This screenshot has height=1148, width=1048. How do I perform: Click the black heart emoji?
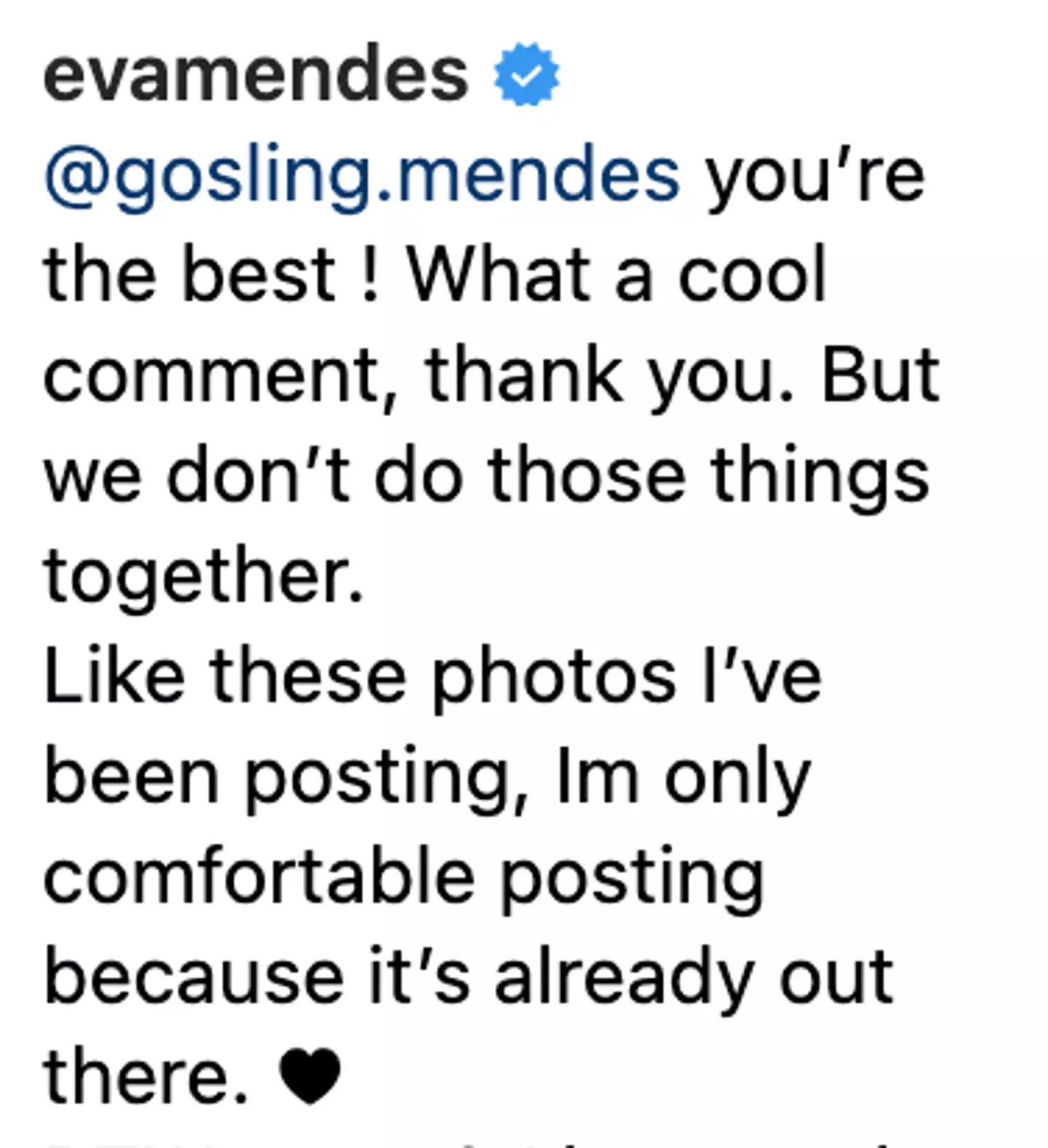point(310,1075)
